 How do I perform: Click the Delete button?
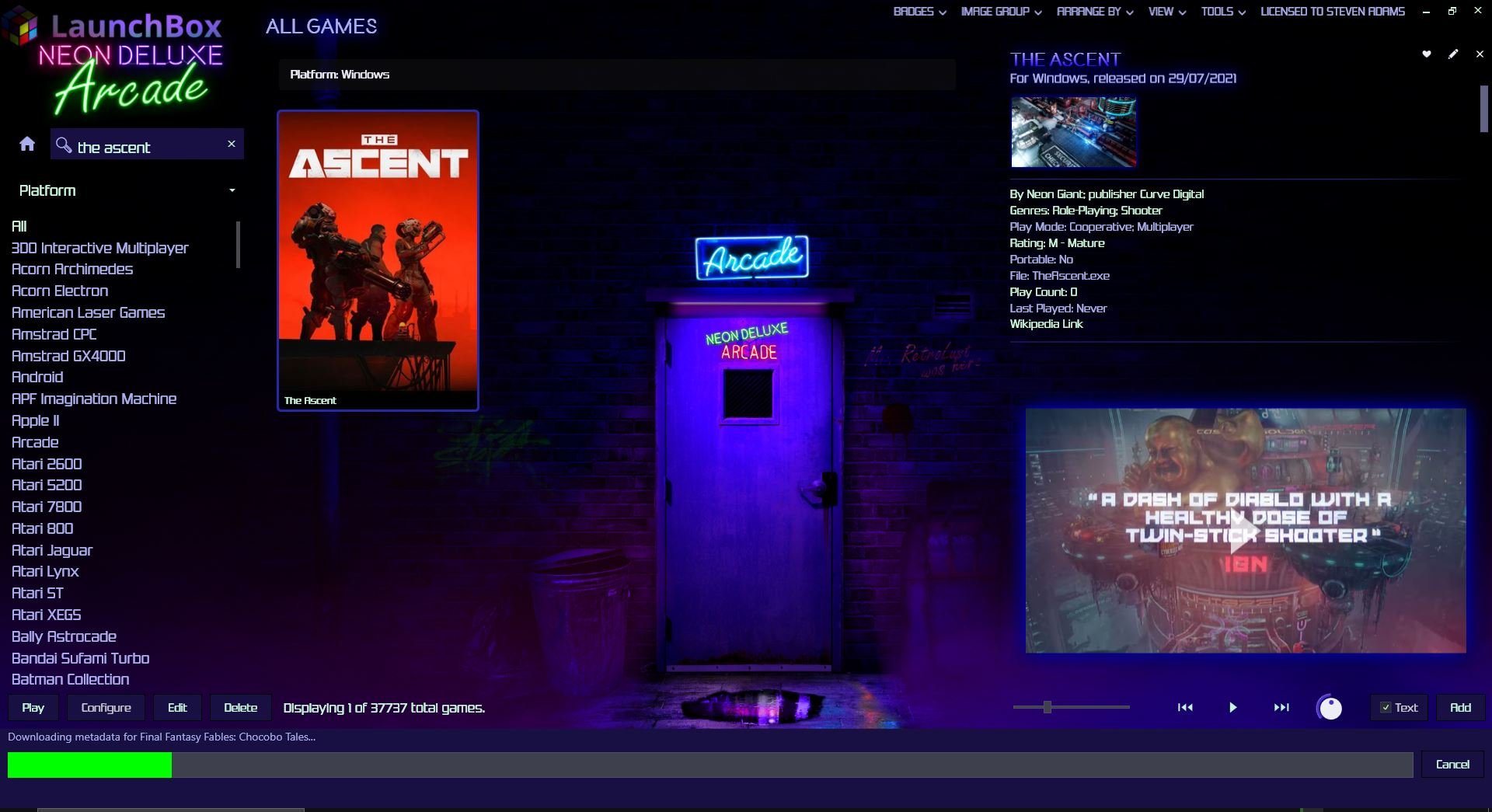pos(240,708)
